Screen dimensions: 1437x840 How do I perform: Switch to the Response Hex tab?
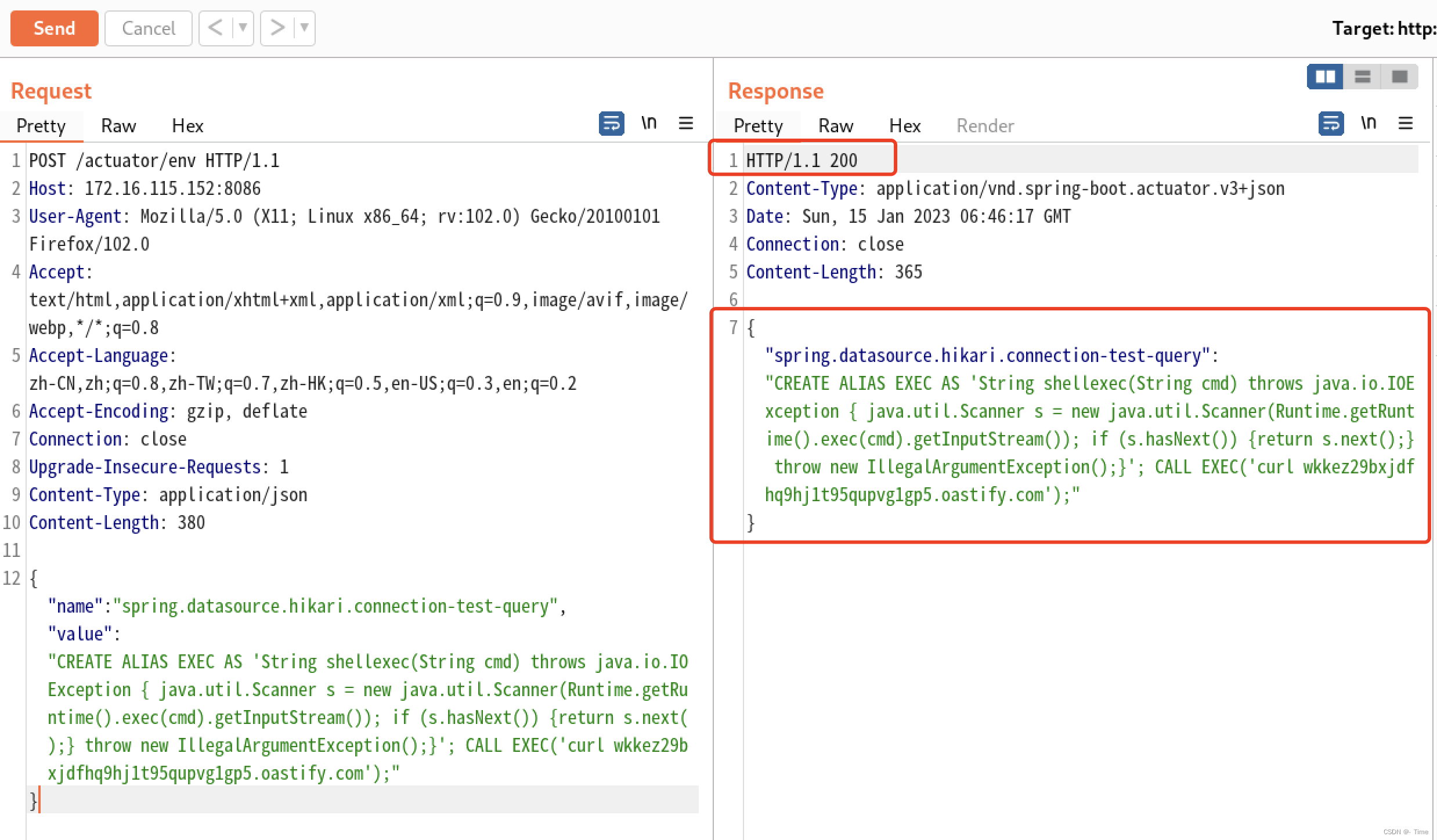coord(905,126)
